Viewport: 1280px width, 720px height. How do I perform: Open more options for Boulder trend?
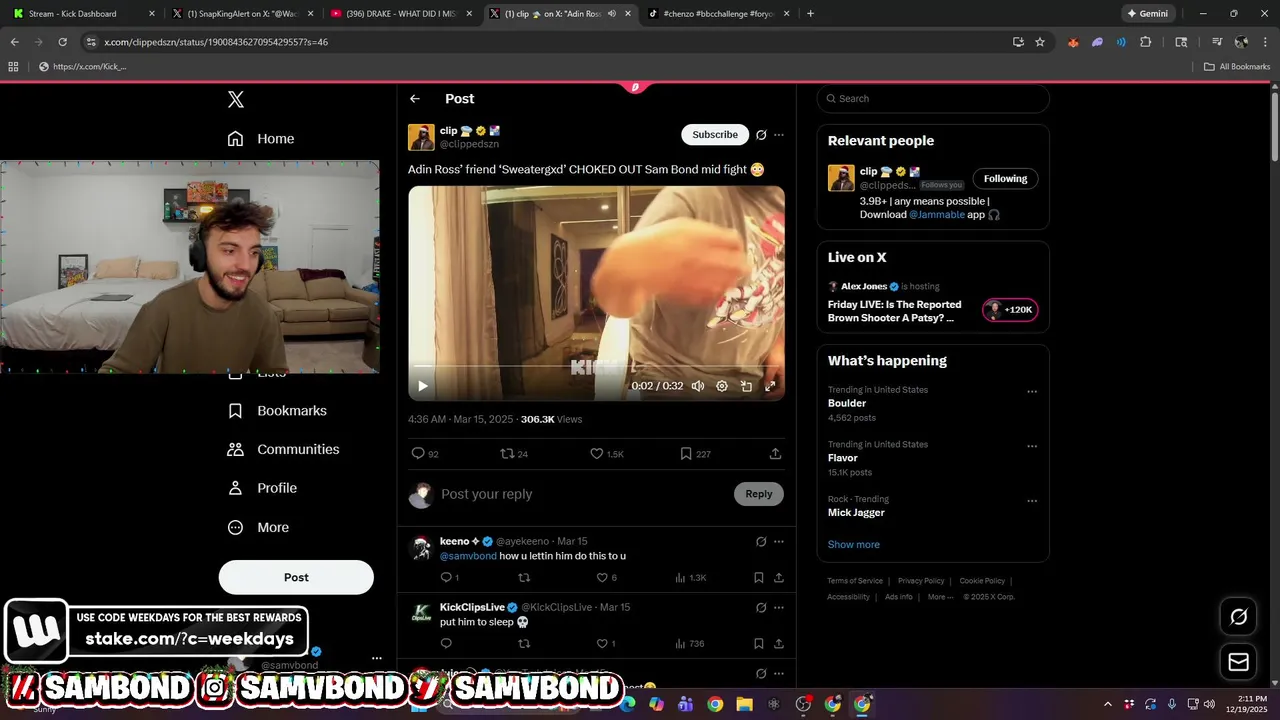pos(1032,392)
